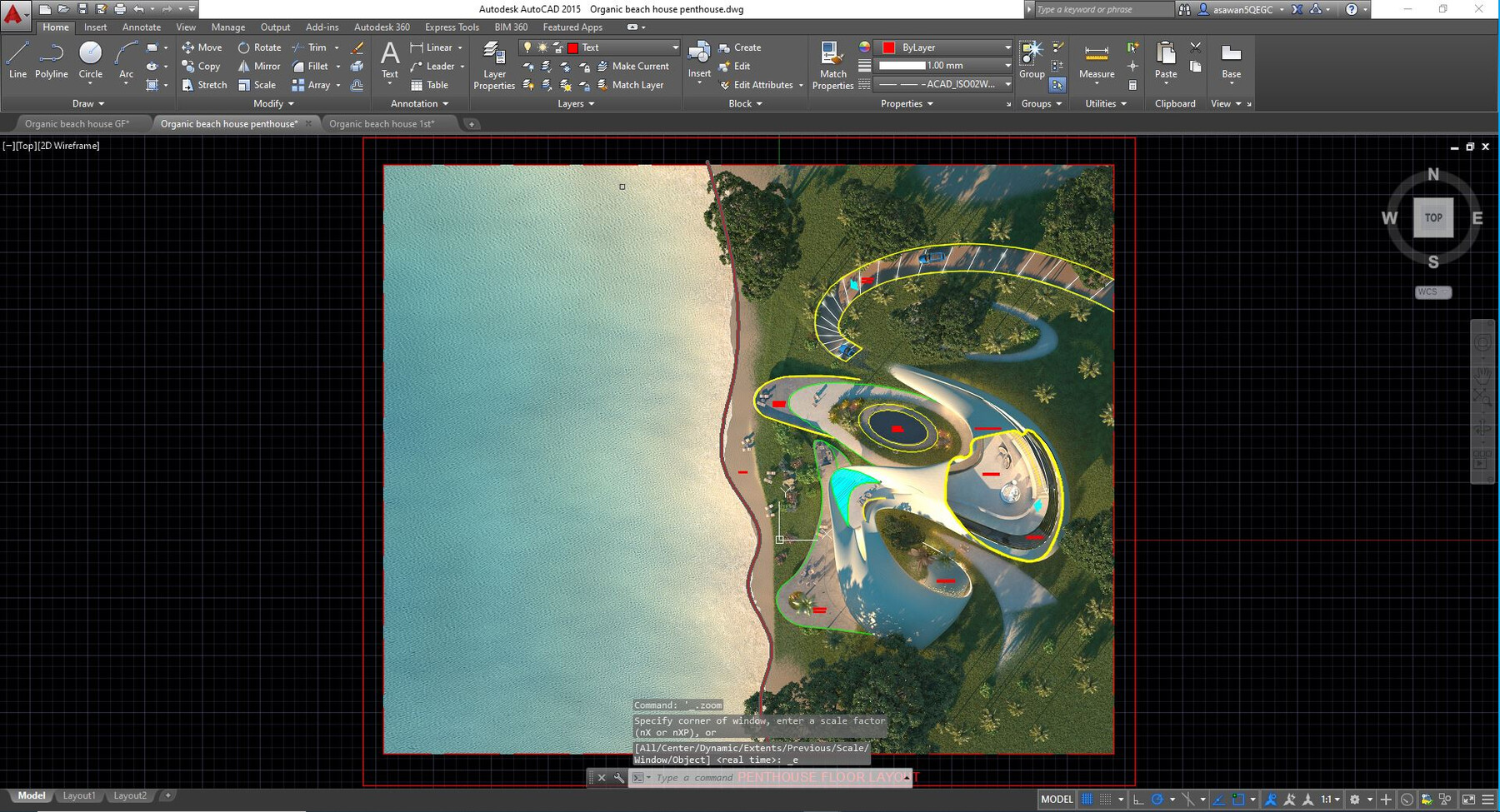1500x812 pixels.
Task: Toggle Grid display in the status bar
Action: (1087, 800)
